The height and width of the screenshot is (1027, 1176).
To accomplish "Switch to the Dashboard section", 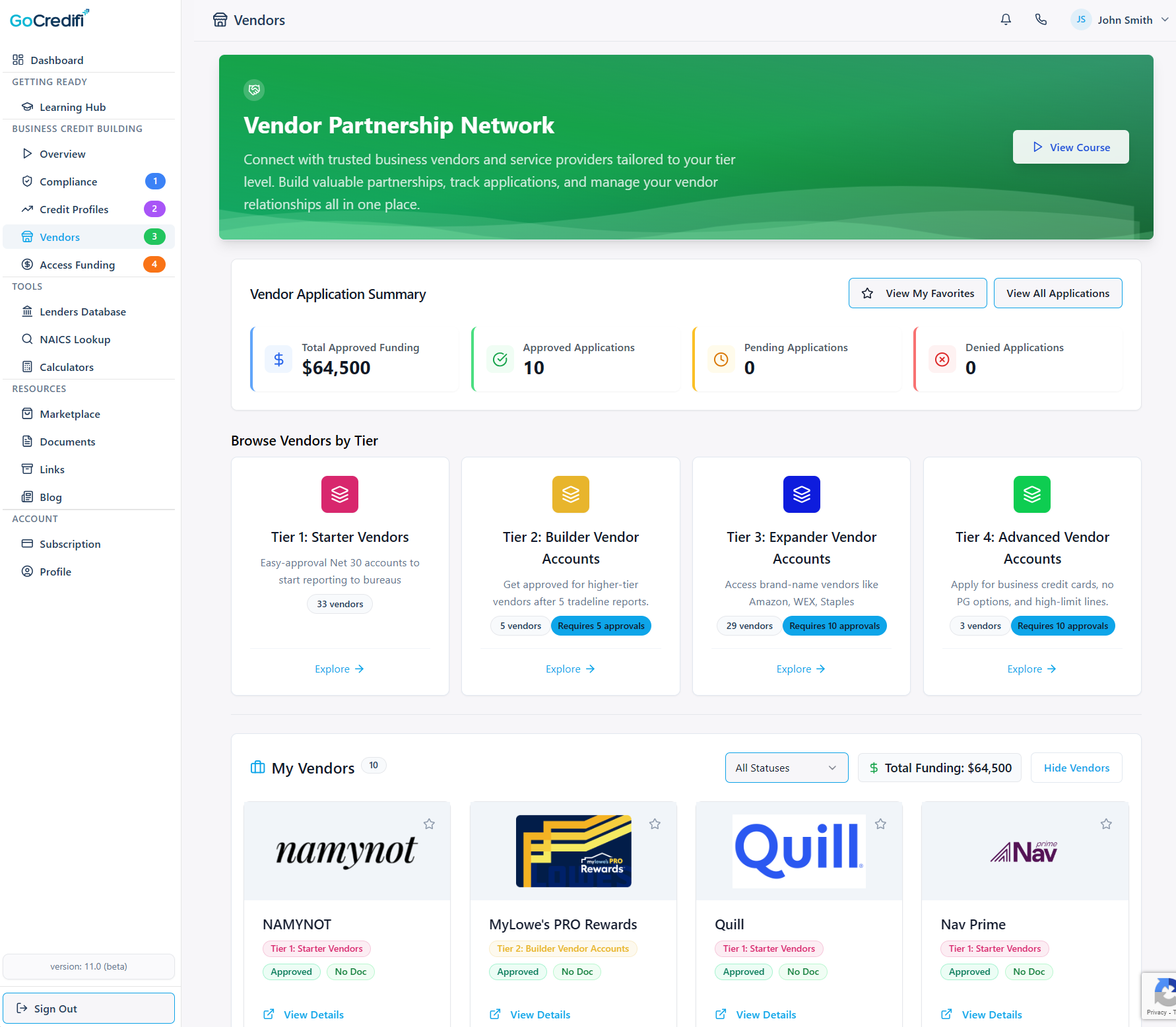I will click(56, 59).
